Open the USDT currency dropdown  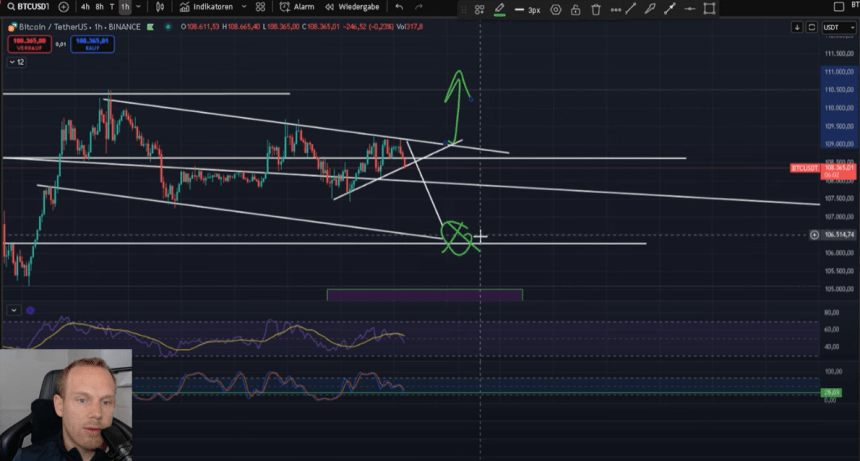839,27
